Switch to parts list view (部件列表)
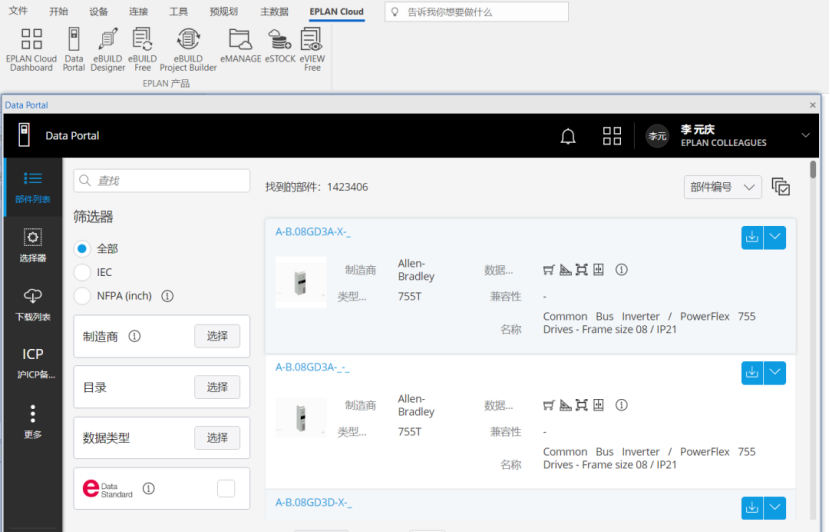Screen dimensions: 830x532 tap(33, 187)
